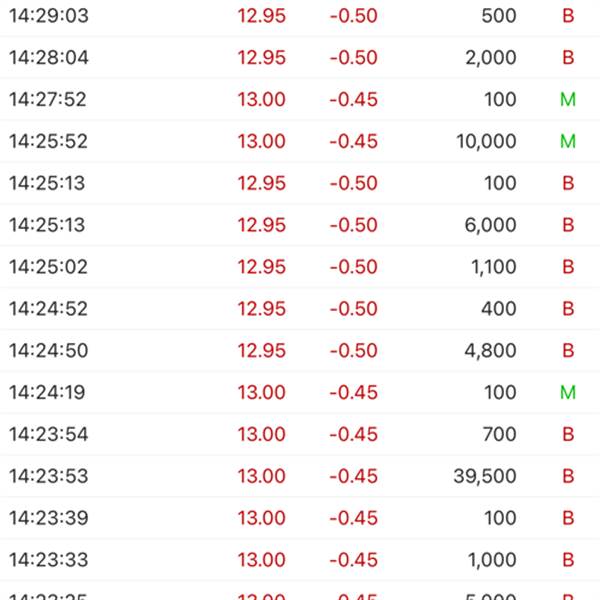This screenshot has height=600, width=600.
Task: Tap the B marker on the 2,000 trade
Action: point(568,58)
